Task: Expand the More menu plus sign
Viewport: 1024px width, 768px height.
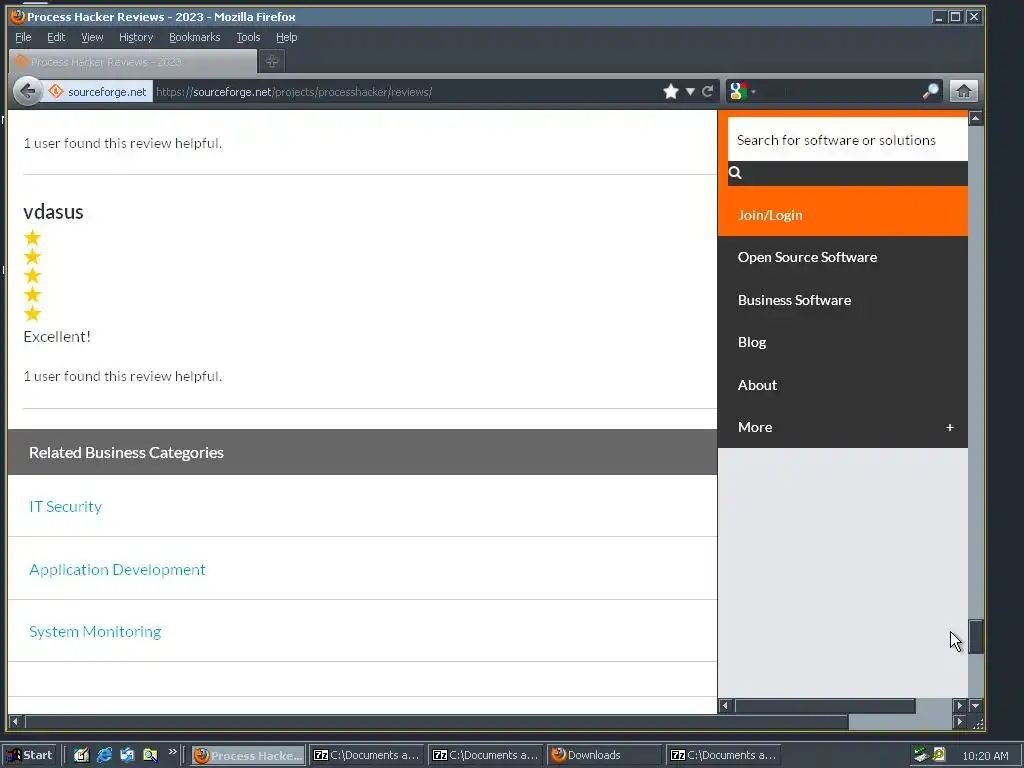Action: point(950,427)
